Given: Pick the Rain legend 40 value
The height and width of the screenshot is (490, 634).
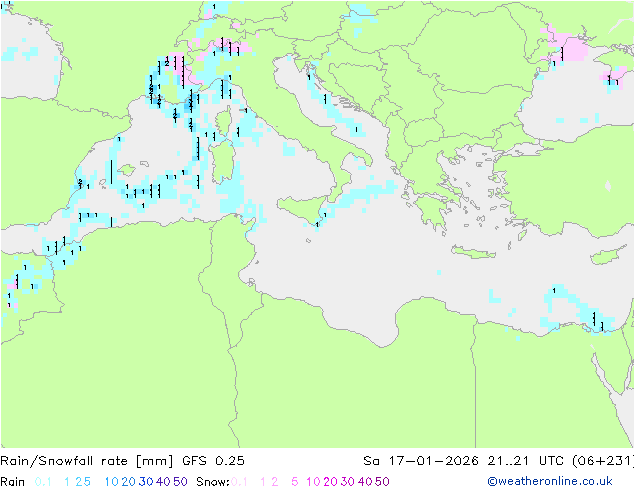Looking at the screenshot, I should coord(163,482).
